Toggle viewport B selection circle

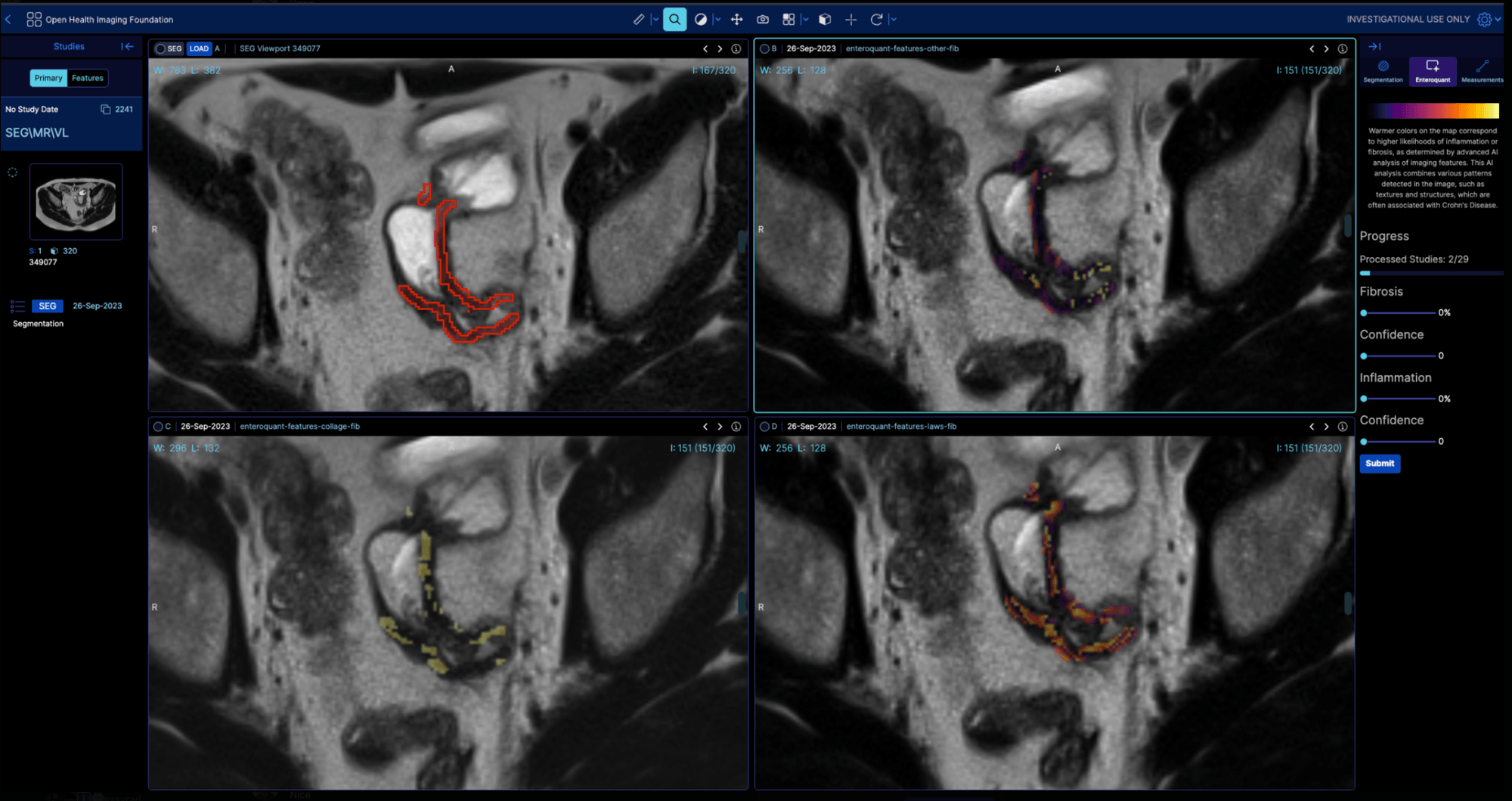click(764, 48)
